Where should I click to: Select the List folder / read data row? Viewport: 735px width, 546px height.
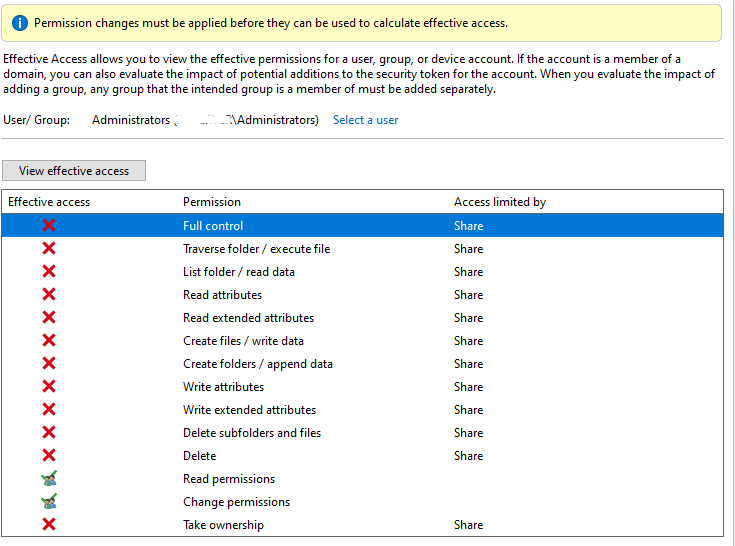[x=239, y=272]
